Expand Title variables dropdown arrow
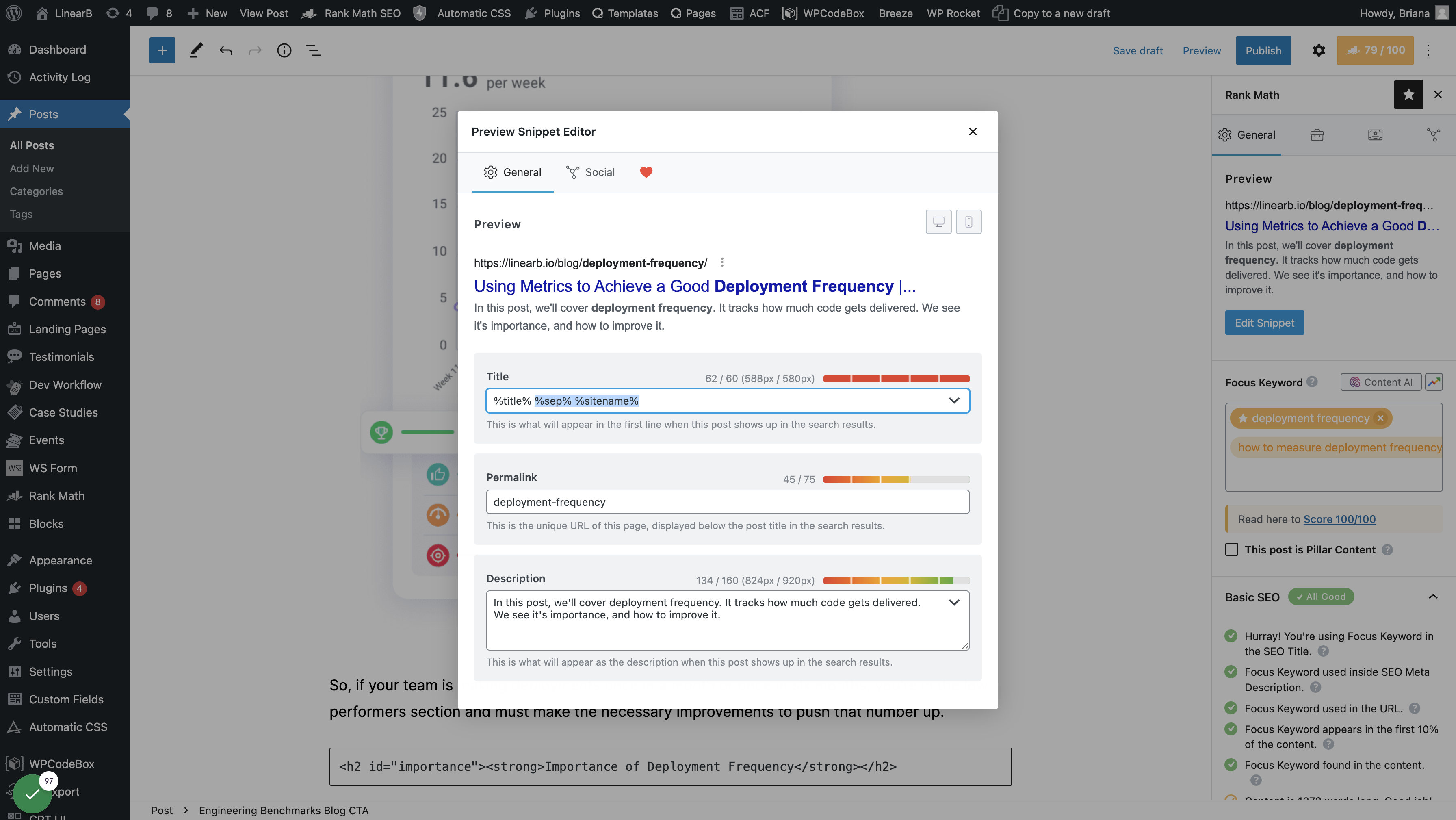Viewport: 1456px width, 820px height. pyautogui.click(x=954, y=400)
